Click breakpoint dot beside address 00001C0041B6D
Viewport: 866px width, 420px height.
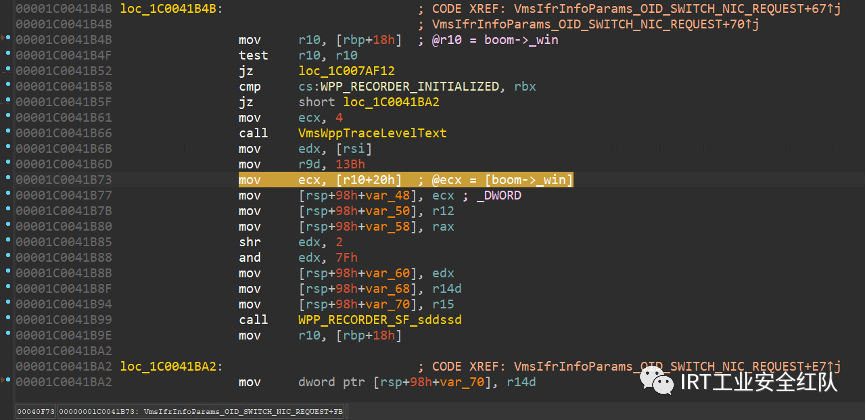point(7,164)
